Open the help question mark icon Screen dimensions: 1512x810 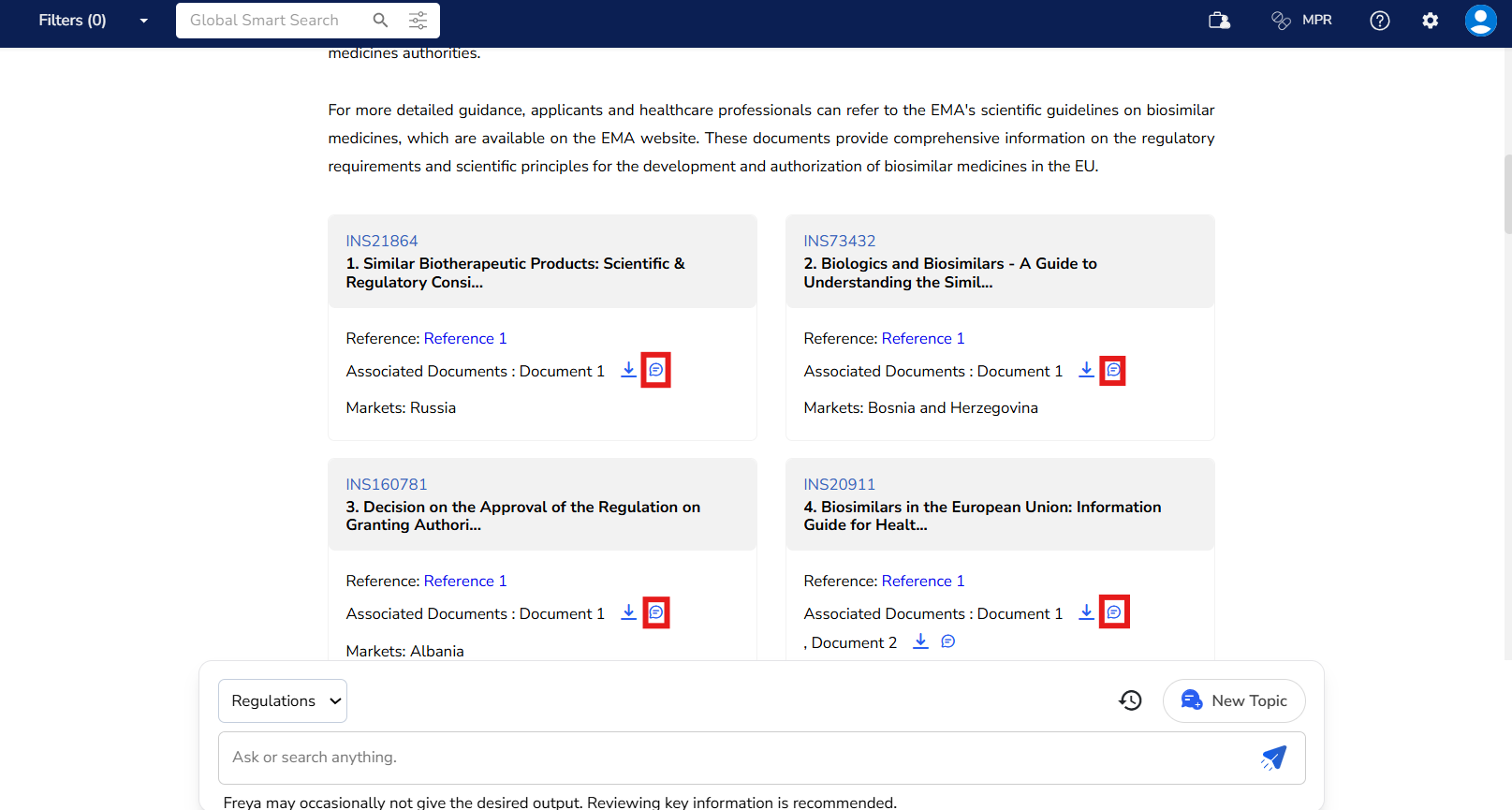pyautogui.click(x=1379, y=21)
